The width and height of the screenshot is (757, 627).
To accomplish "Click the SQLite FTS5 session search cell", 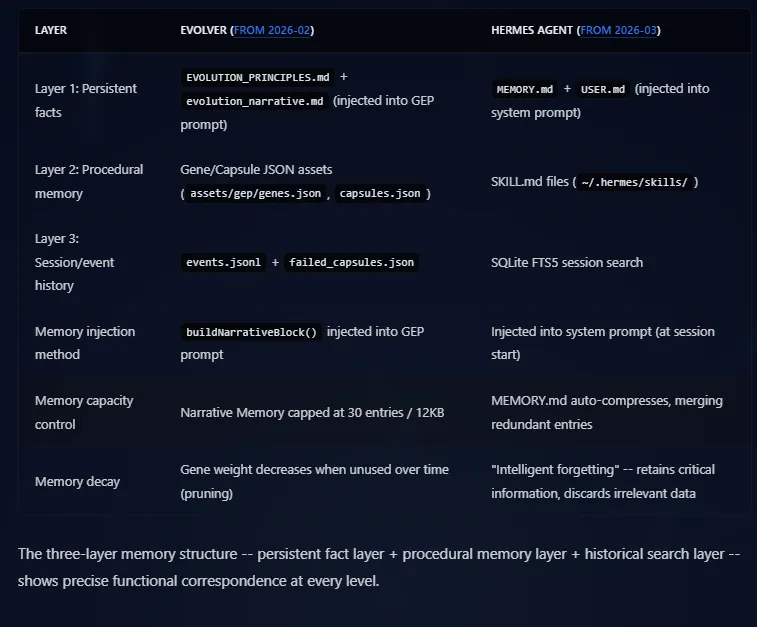I will [567, 262].
